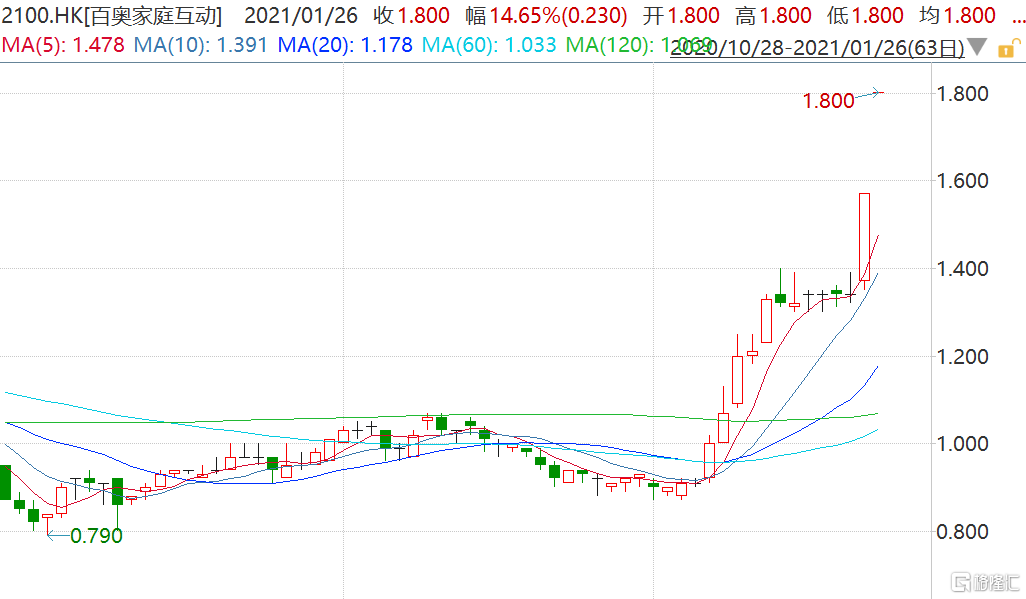Screen dimensions: 1026x599
Task: Open the date range dropdown triangle
Action: [978, 47]
